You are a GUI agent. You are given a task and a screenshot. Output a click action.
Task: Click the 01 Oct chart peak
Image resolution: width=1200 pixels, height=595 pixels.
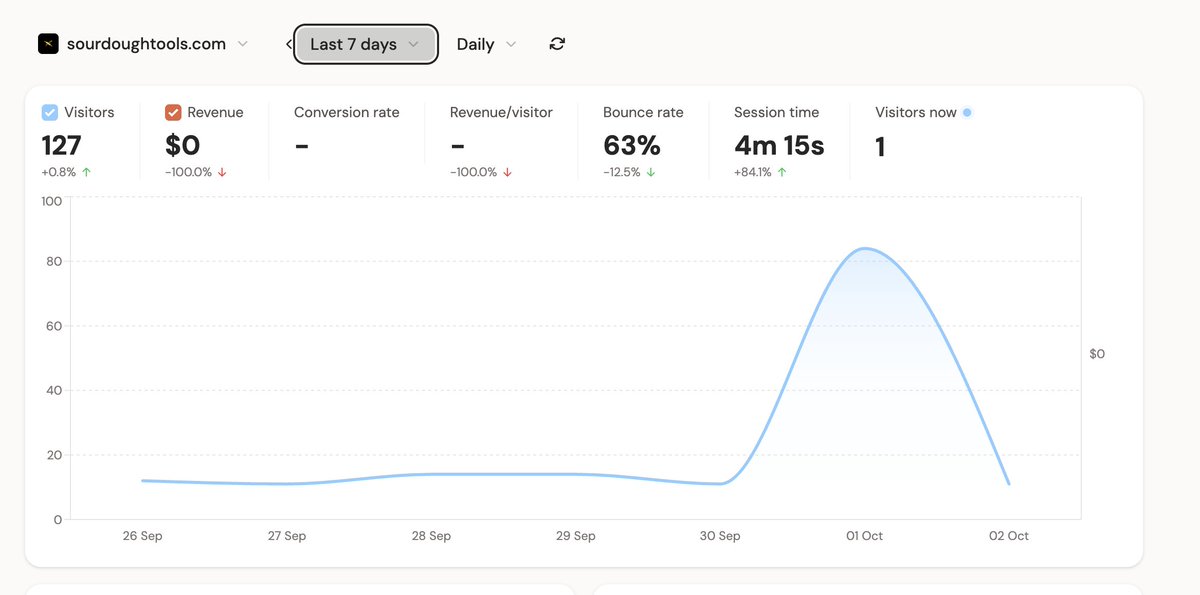pos(864,248)
